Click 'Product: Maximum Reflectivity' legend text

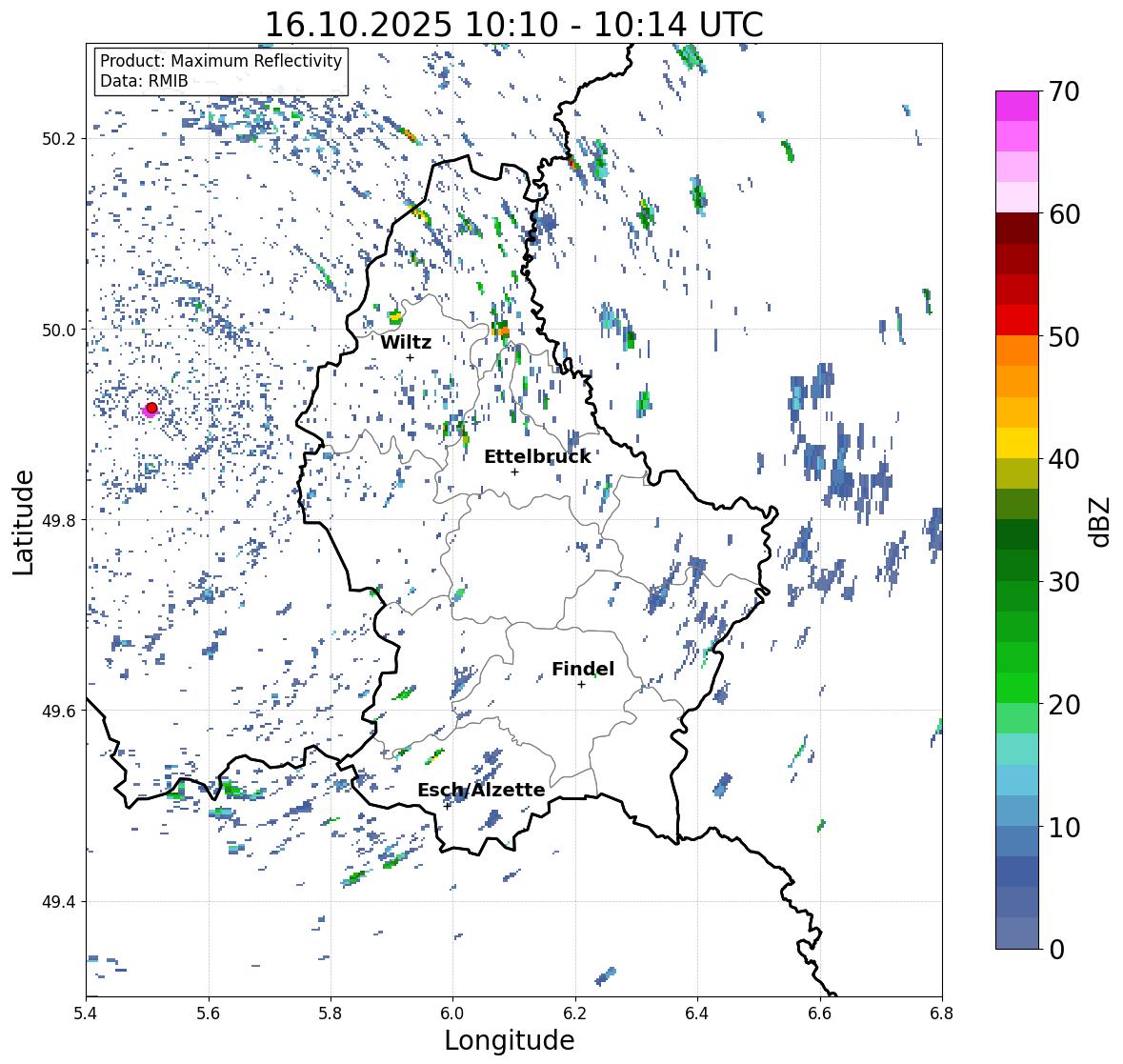point(221,61)
